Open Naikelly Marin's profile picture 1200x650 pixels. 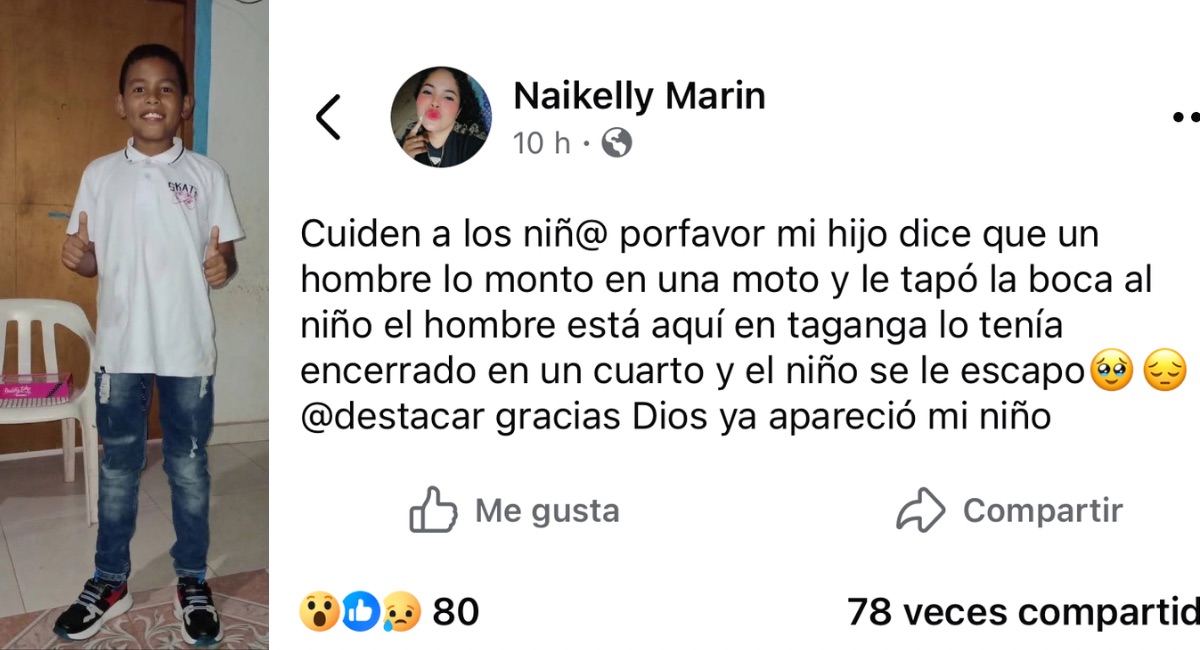pos(440,117)
